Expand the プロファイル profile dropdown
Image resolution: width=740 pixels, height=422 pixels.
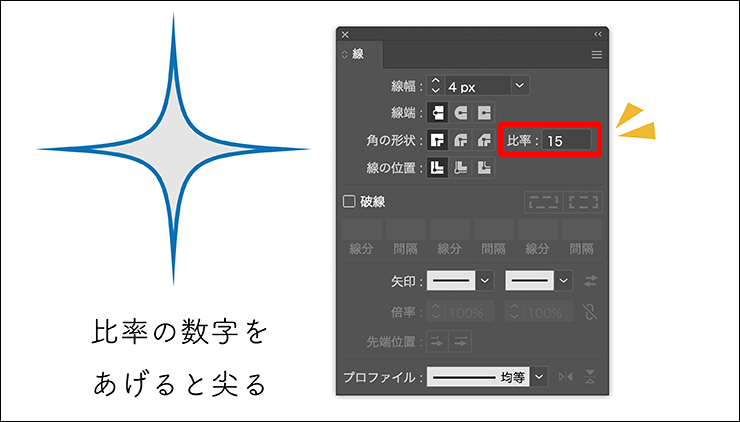[540, 377]
